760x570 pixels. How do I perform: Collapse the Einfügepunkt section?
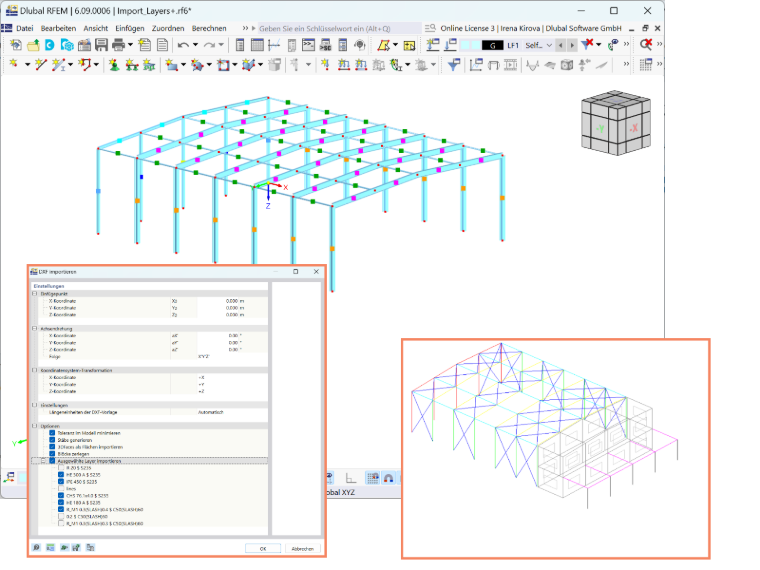coord(34,294)
